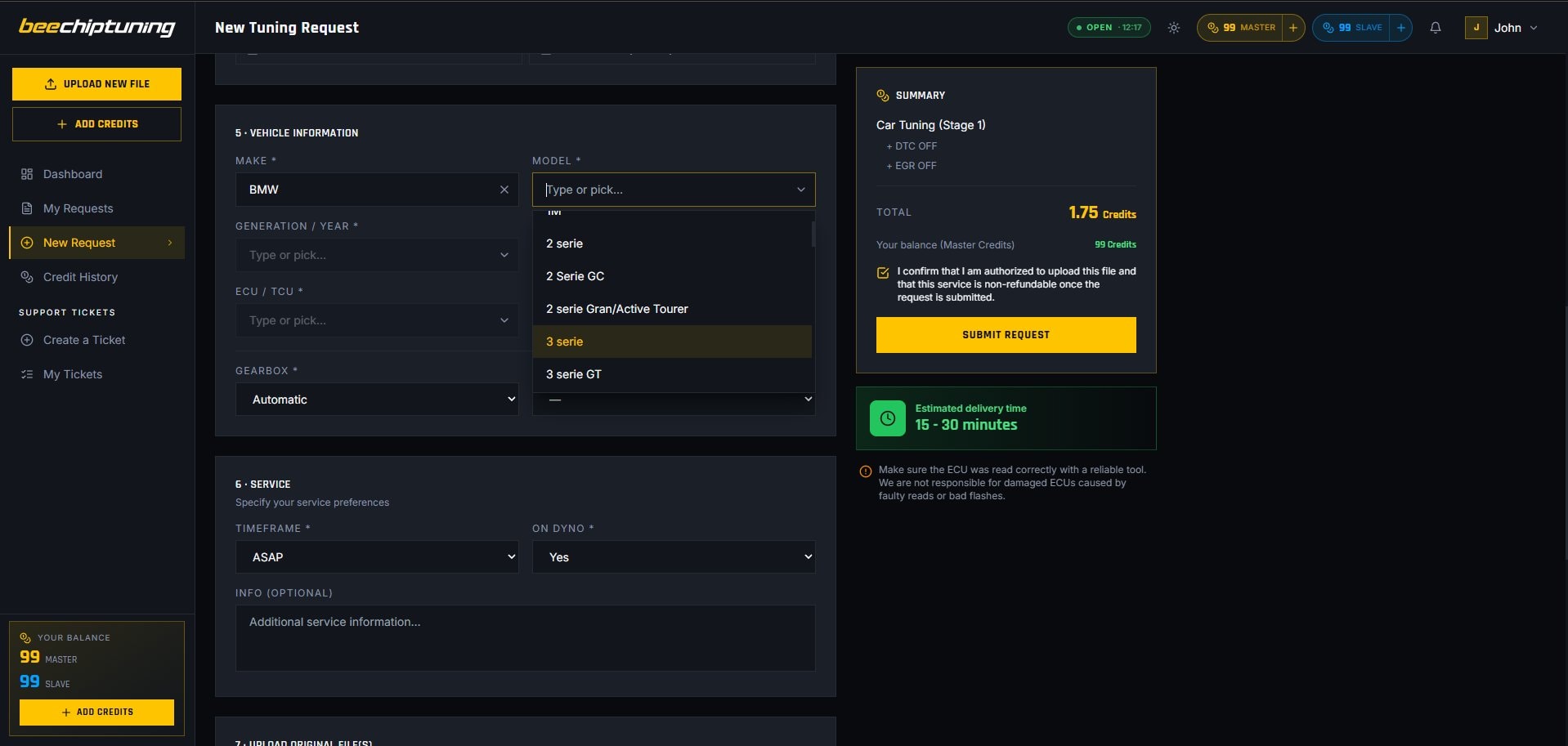
Task: Click the '+ DTC OFF' summary line
Action: tap(912, 146)
